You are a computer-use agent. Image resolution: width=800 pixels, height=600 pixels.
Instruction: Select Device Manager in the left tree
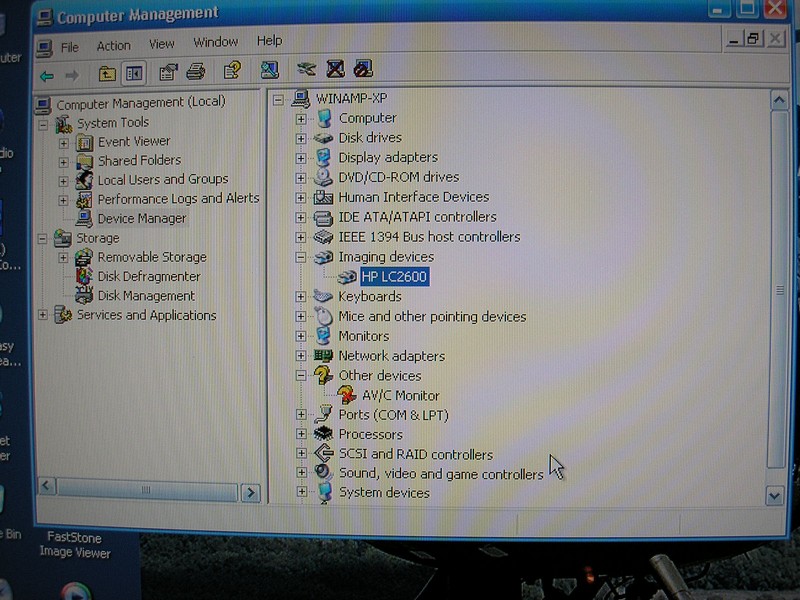click(142, 218)
